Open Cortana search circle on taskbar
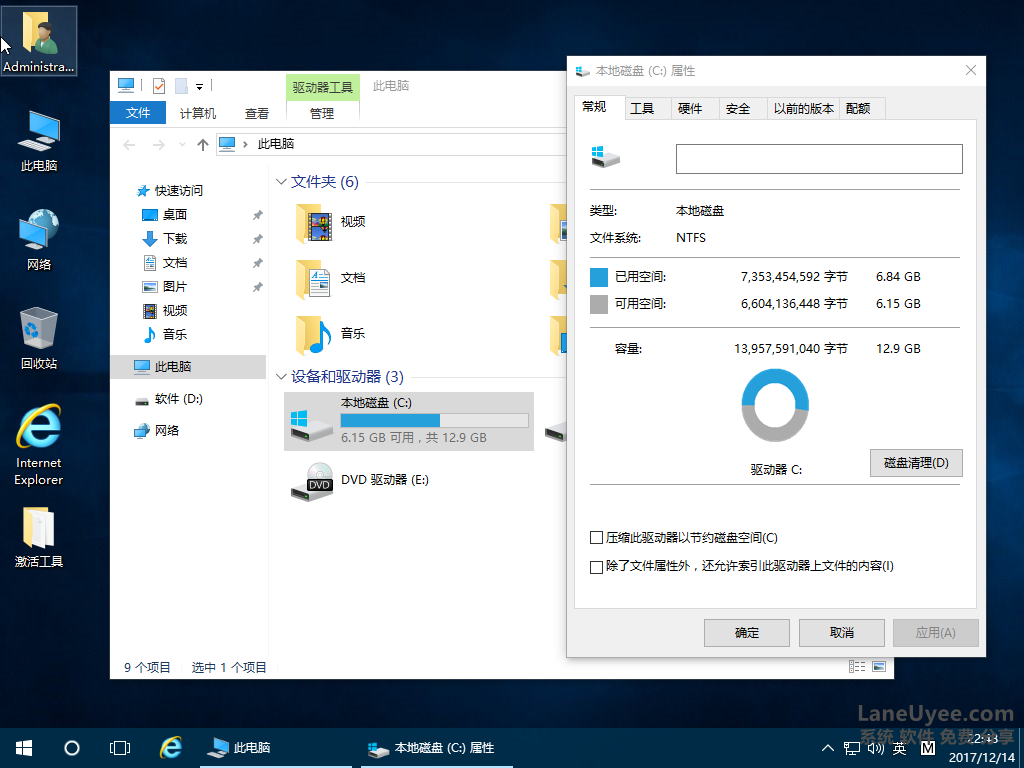 click(72, 748)
